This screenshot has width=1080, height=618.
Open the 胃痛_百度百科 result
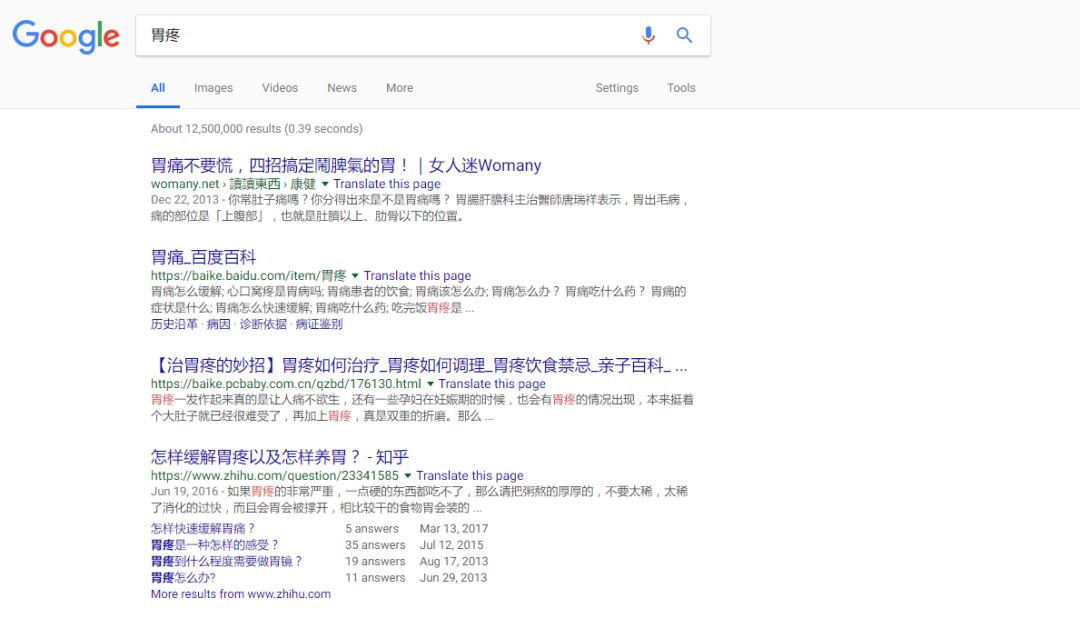tap(204, 258)
